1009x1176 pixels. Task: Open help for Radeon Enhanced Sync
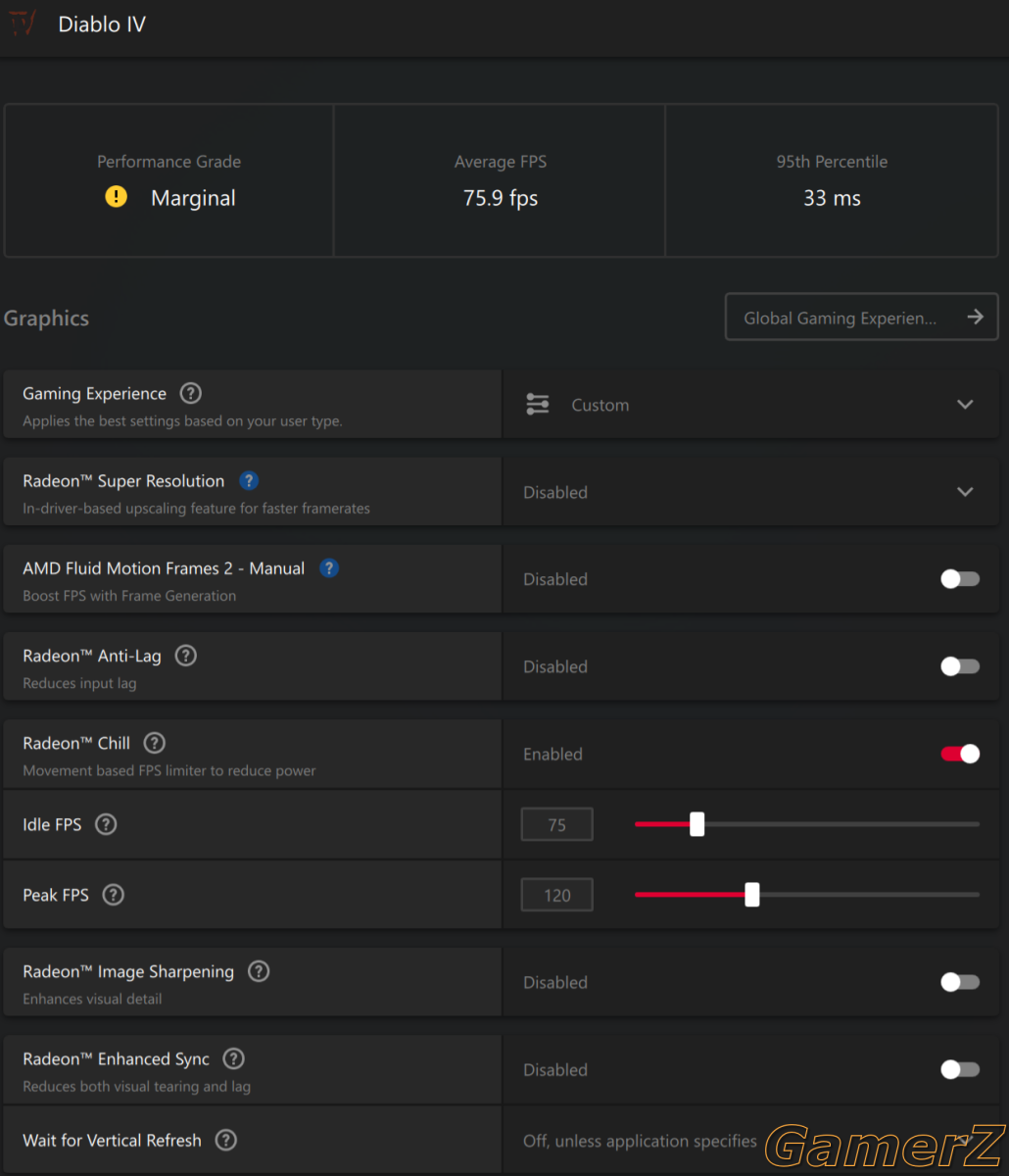point(234,1058)
